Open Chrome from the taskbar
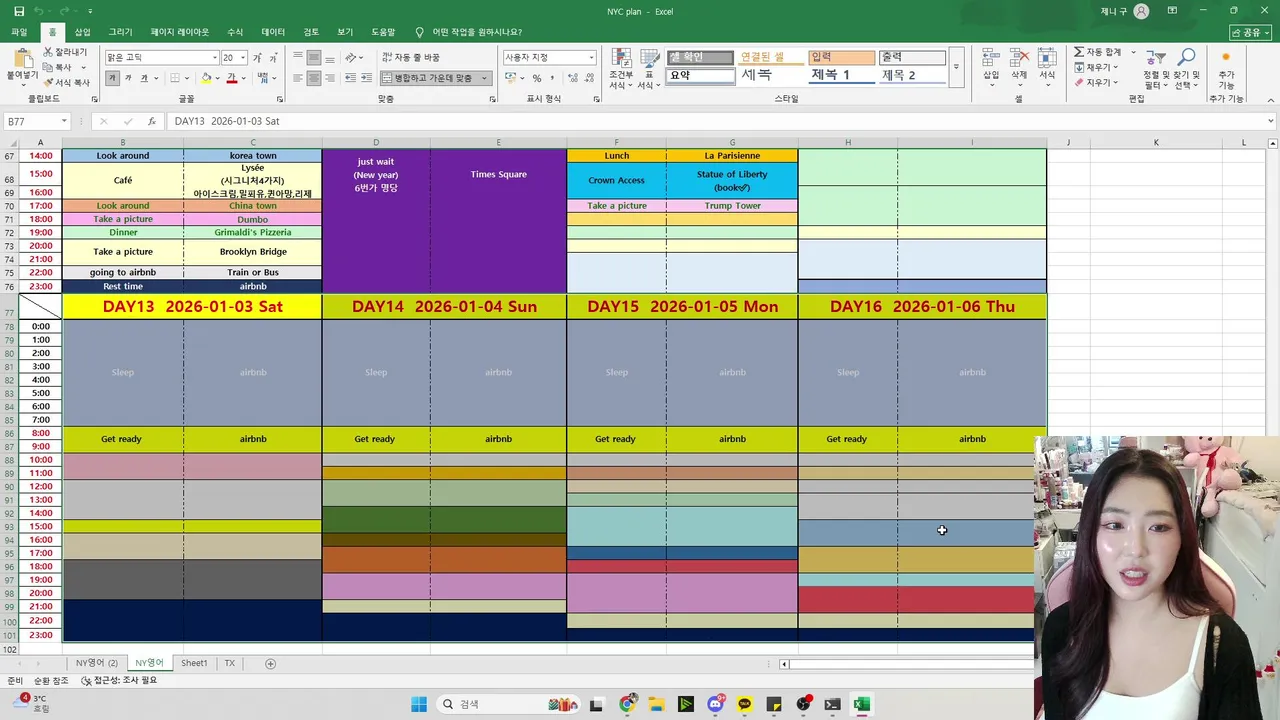1280x720 pixels. click(627, 704)
